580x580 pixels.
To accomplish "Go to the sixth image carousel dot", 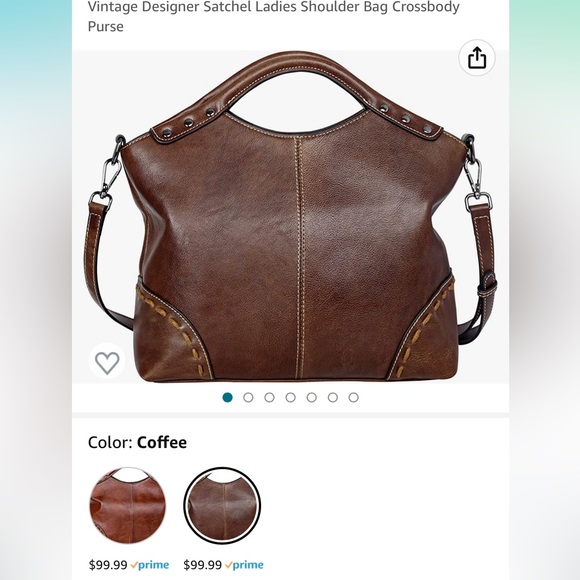I will [x=333, y=398].
